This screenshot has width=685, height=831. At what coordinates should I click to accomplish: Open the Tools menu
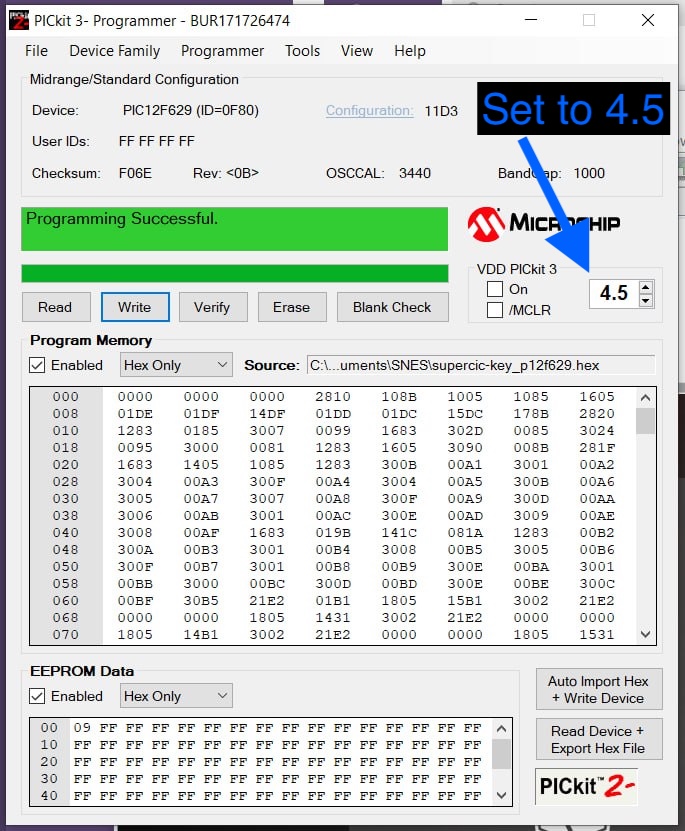[x=303, y=51]
